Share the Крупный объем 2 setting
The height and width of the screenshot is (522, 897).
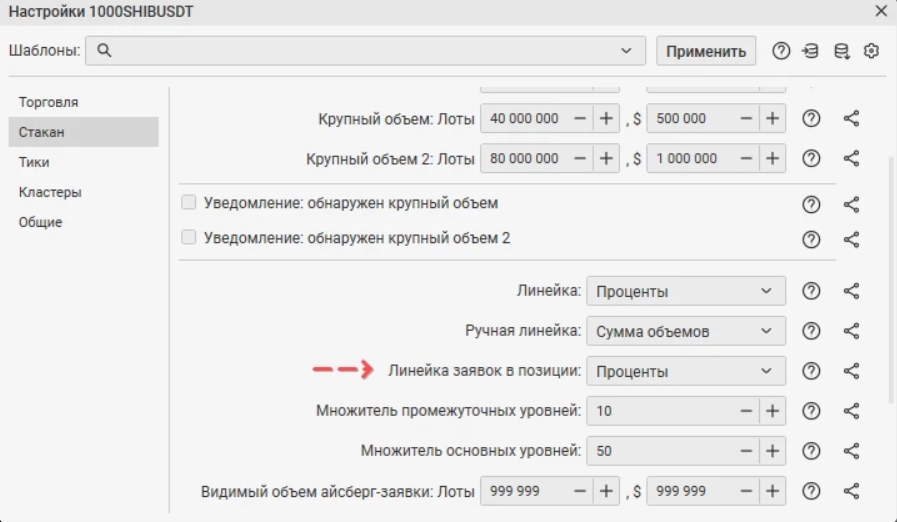coord(851,159)
